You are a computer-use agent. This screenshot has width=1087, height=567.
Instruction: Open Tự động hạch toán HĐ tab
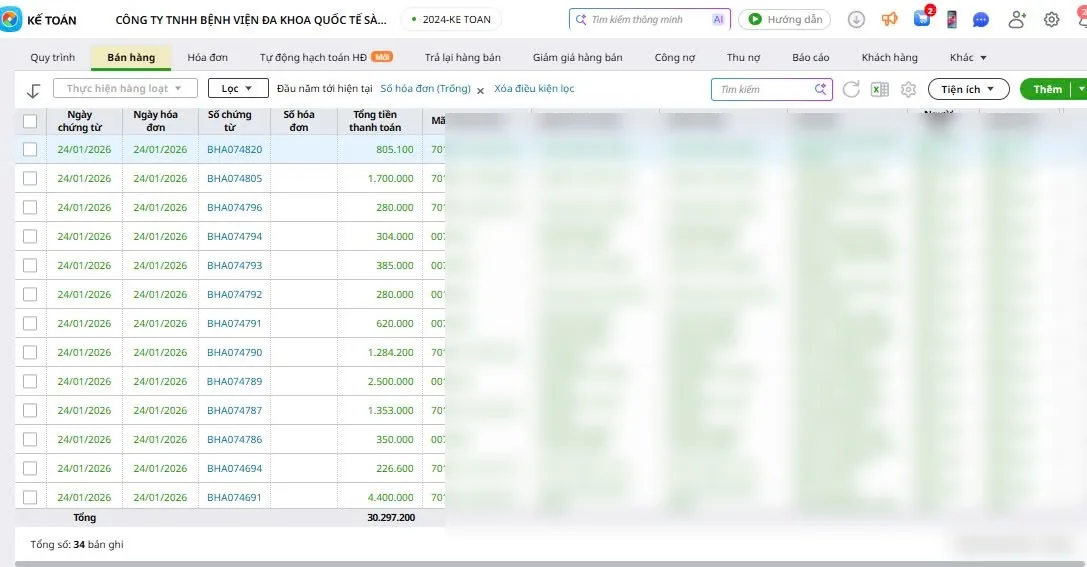point(326,58)
